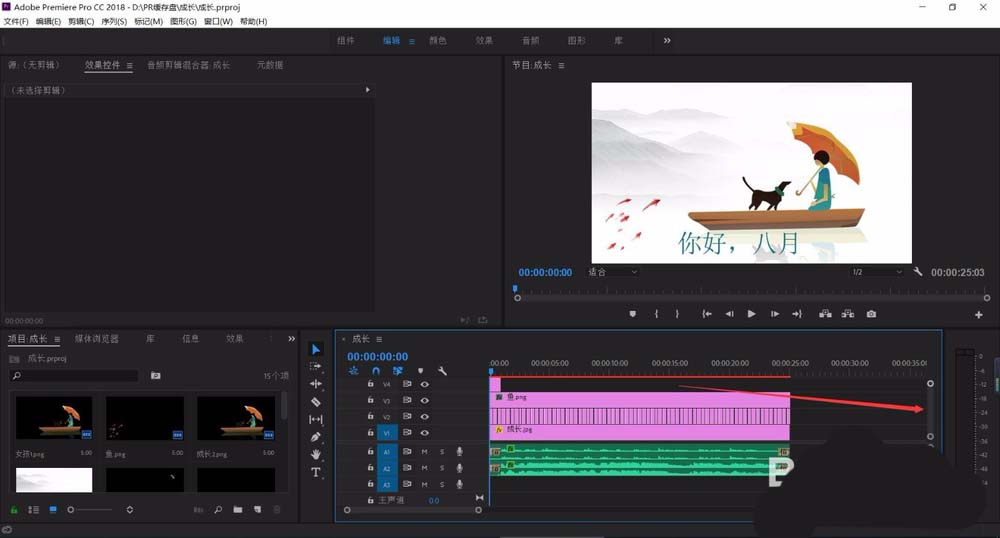Play the program monitor sequence
This screenshot has width=1000, height=538.
point(751,314)
